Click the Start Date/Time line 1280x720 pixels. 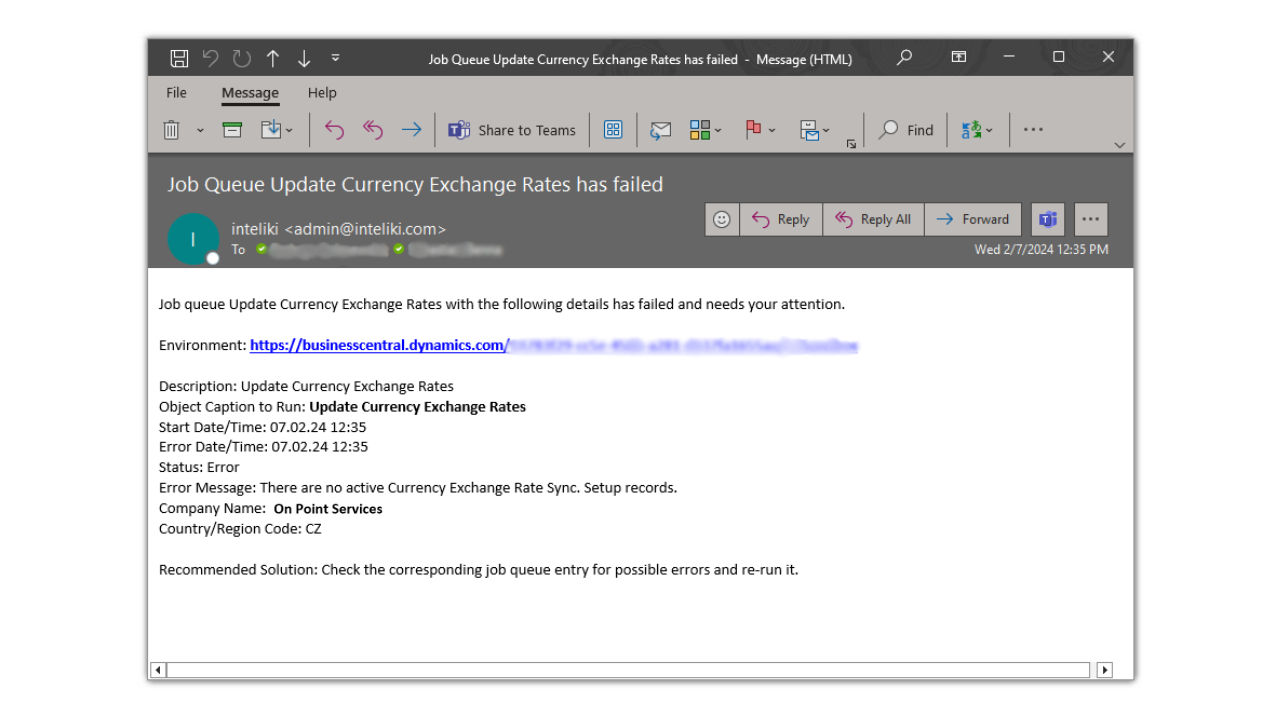pyautogui.click(x=263, y=427)
